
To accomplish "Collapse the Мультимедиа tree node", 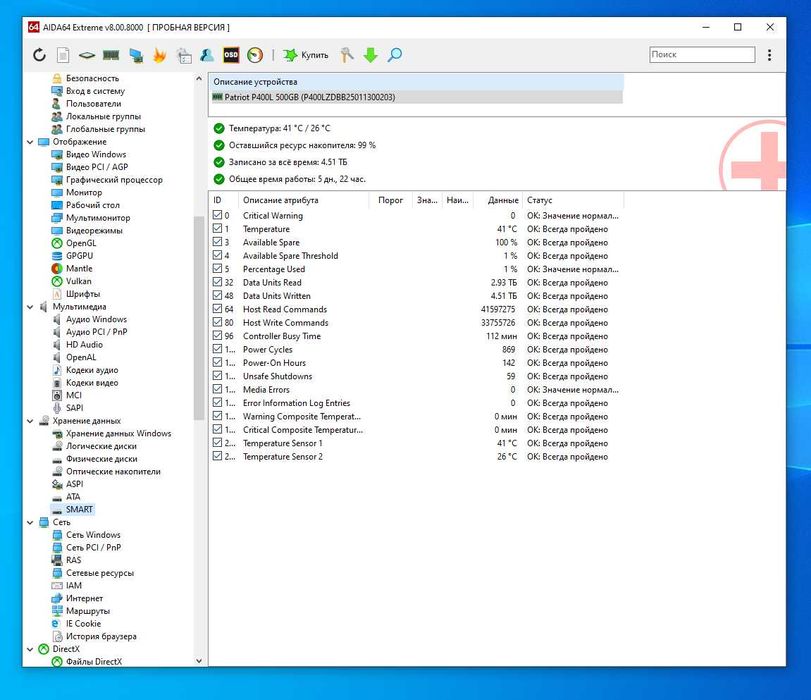I will tap(30, 307).
